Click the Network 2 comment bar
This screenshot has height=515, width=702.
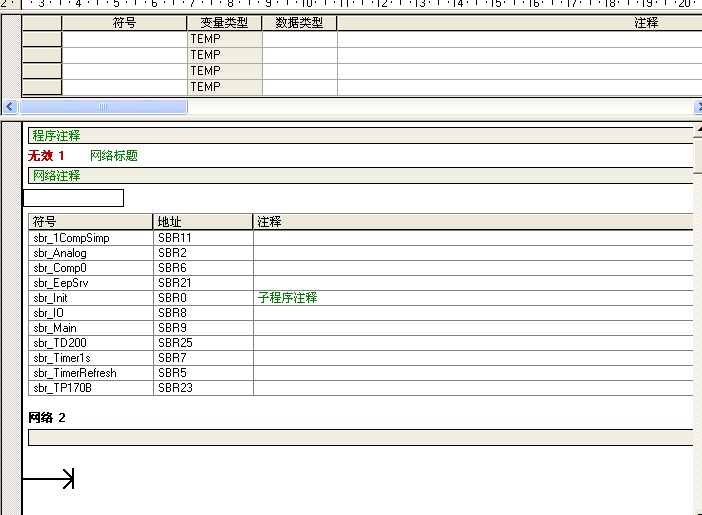coord(360,437)
